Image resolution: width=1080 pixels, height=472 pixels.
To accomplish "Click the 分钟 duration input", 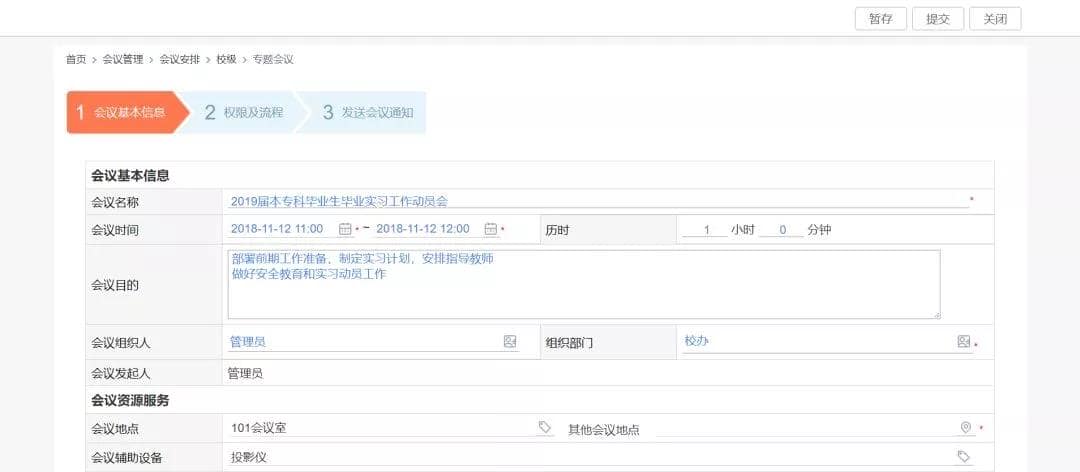I will click(781, 229).
